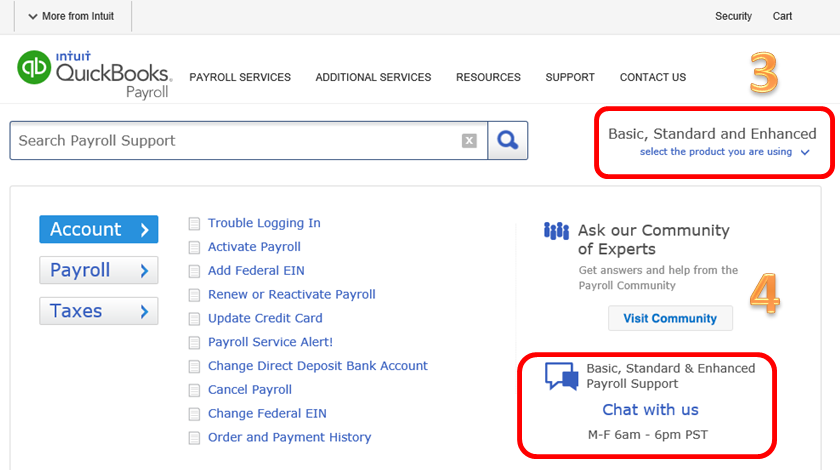Open the ADDITIONAL SERVICES menu
The image size is (840, 470).
tap(373, 77)
